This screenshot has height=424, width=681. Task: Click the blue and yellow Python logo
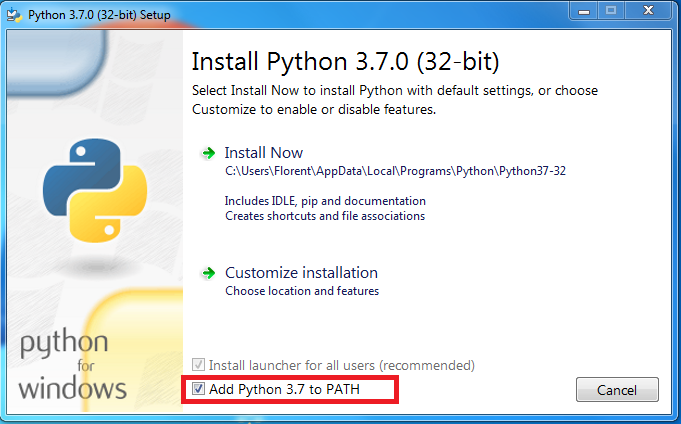(x=95, y=190)
